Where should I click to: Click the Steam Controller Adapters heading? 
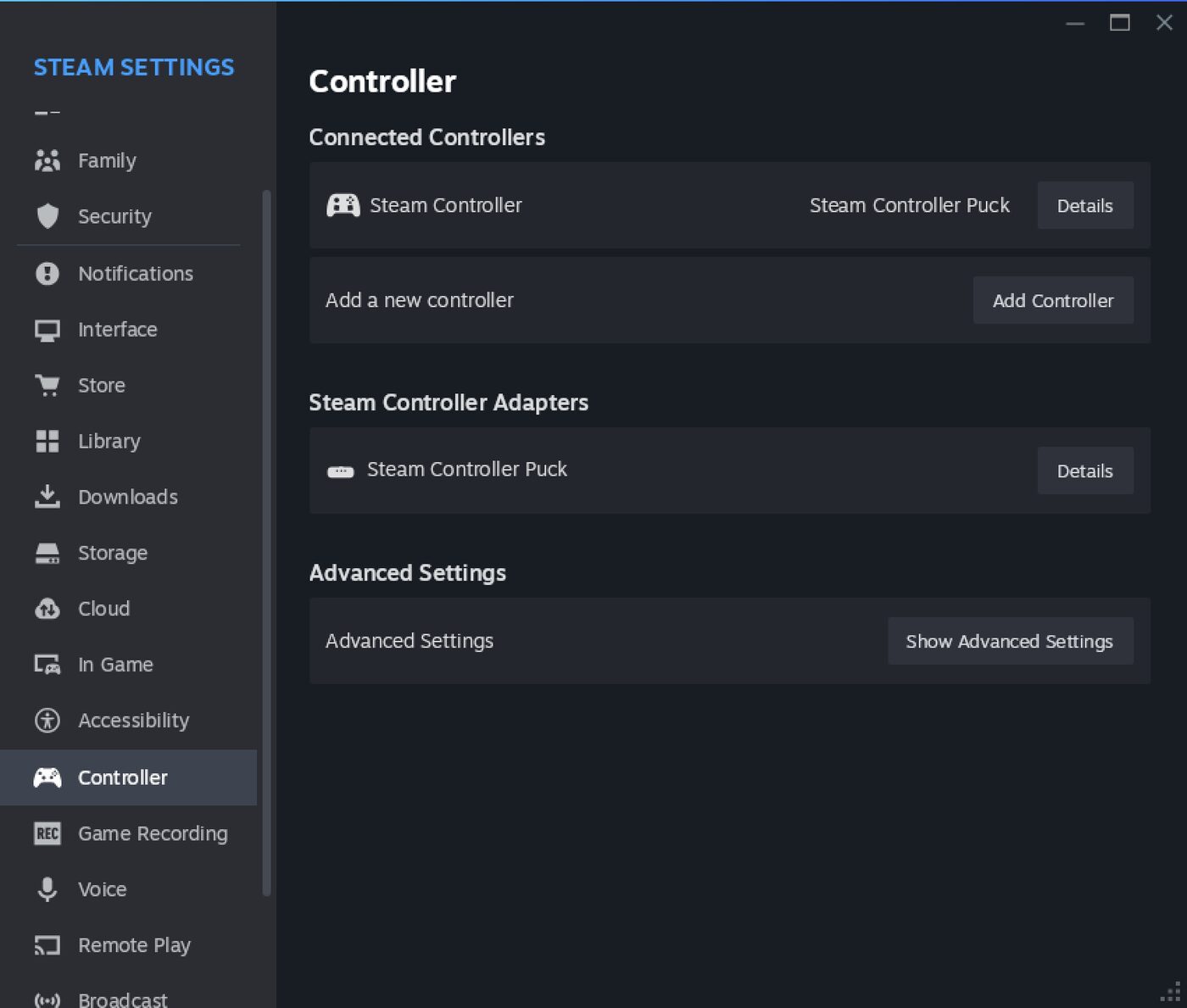[449, 403]
